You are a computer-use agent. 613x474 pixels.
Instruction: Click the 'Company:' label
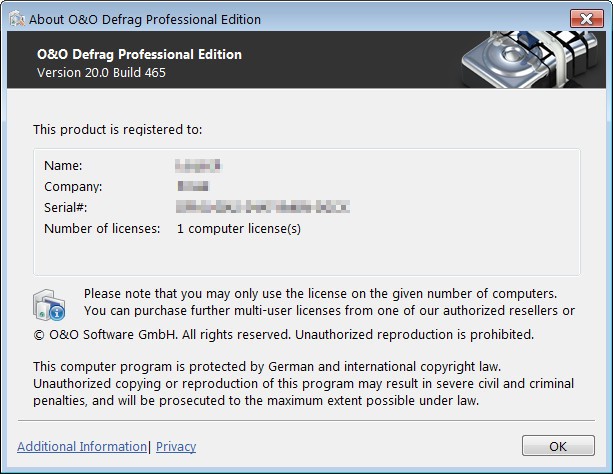tap(73, 187)
